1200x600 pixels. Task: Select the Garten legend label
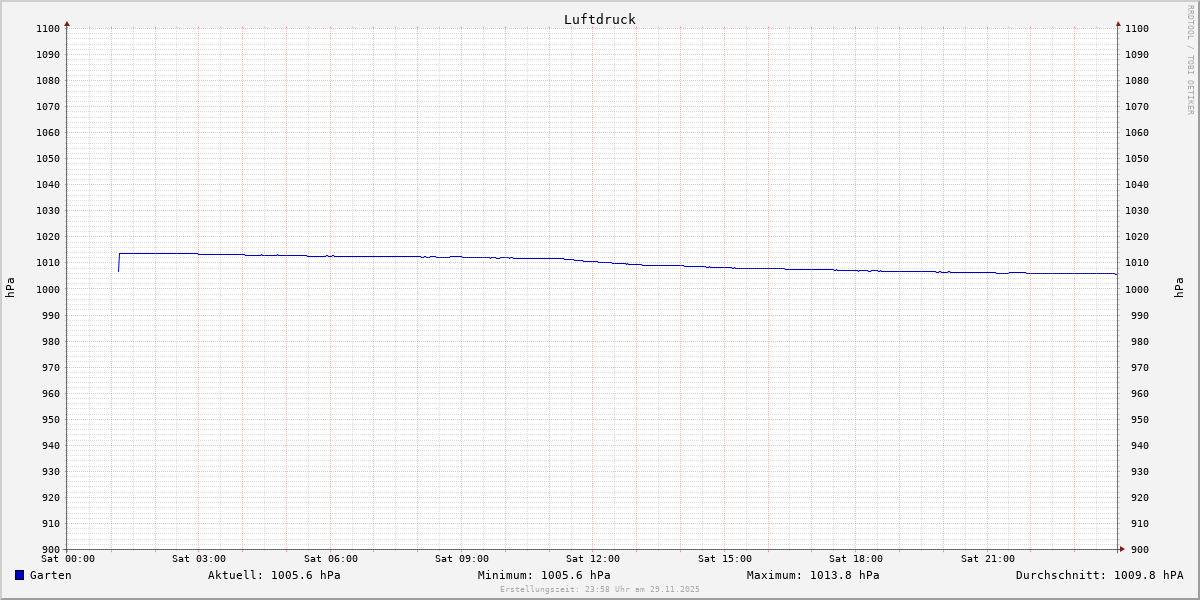coord(50,575)
